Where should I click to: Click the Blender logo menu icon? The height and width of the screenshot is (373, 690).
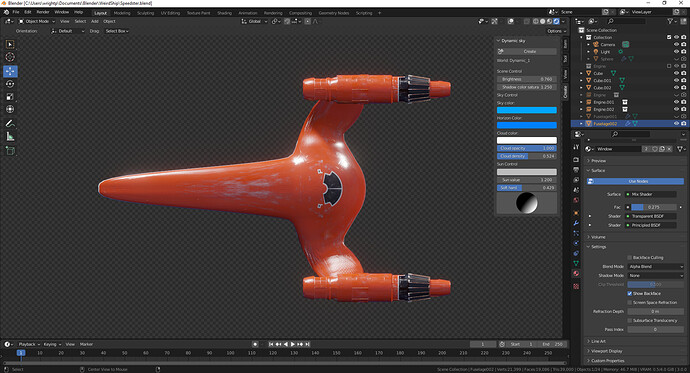(6, 12)
